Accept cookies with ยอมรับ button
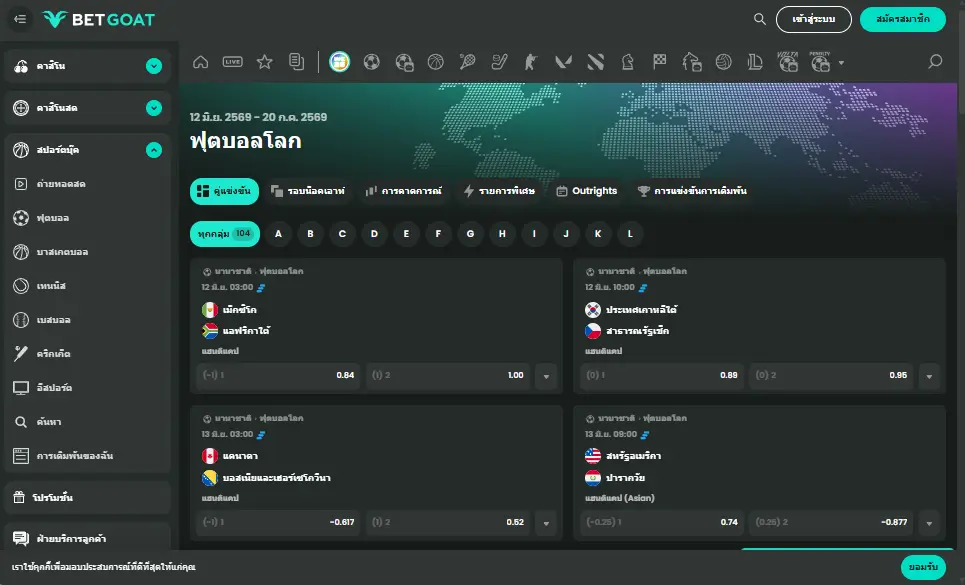Image resolution: width=965 pixels, height=585 pixels. (923, 567)
